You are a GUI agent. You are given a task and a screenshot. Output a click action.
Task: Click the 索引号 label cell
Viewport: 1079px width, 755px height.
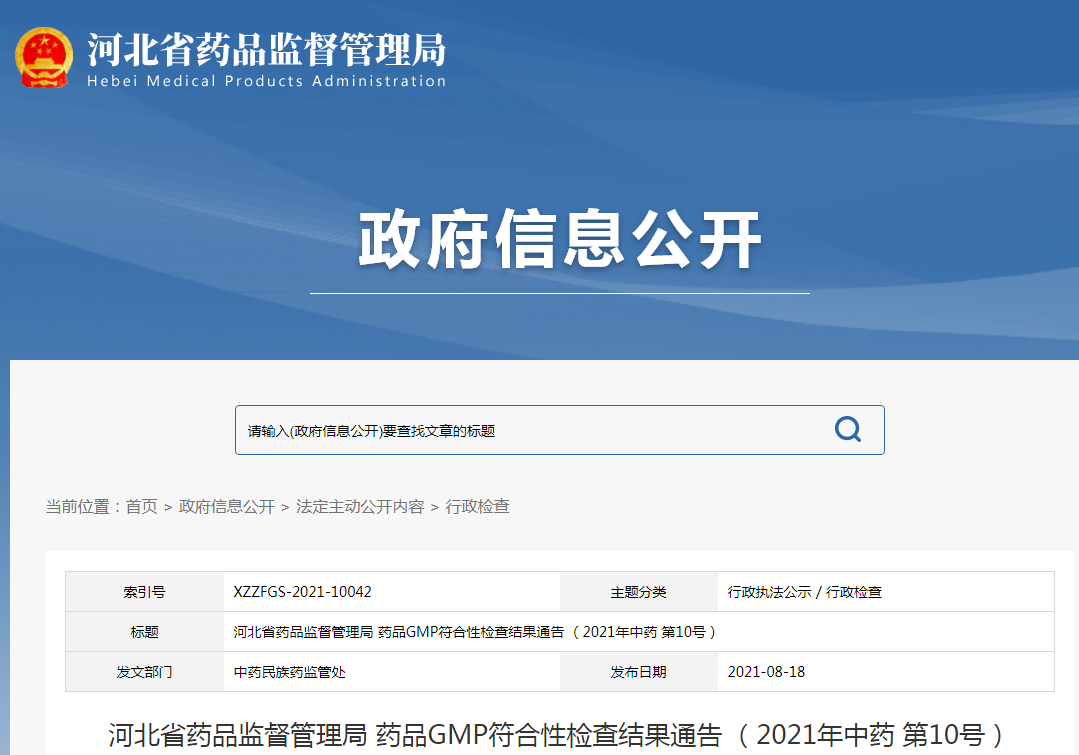tap(145, 592)
